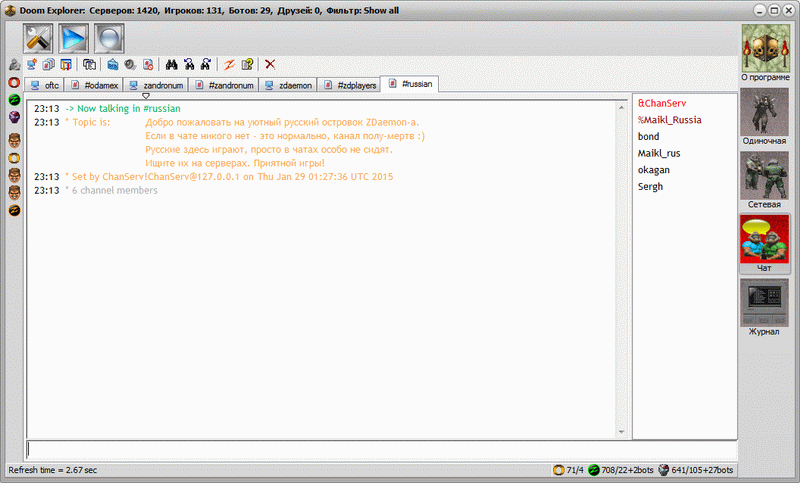Select the purple skull icon in left sidebar
This screenshot has width=800, height=483.
pos(14,118)
